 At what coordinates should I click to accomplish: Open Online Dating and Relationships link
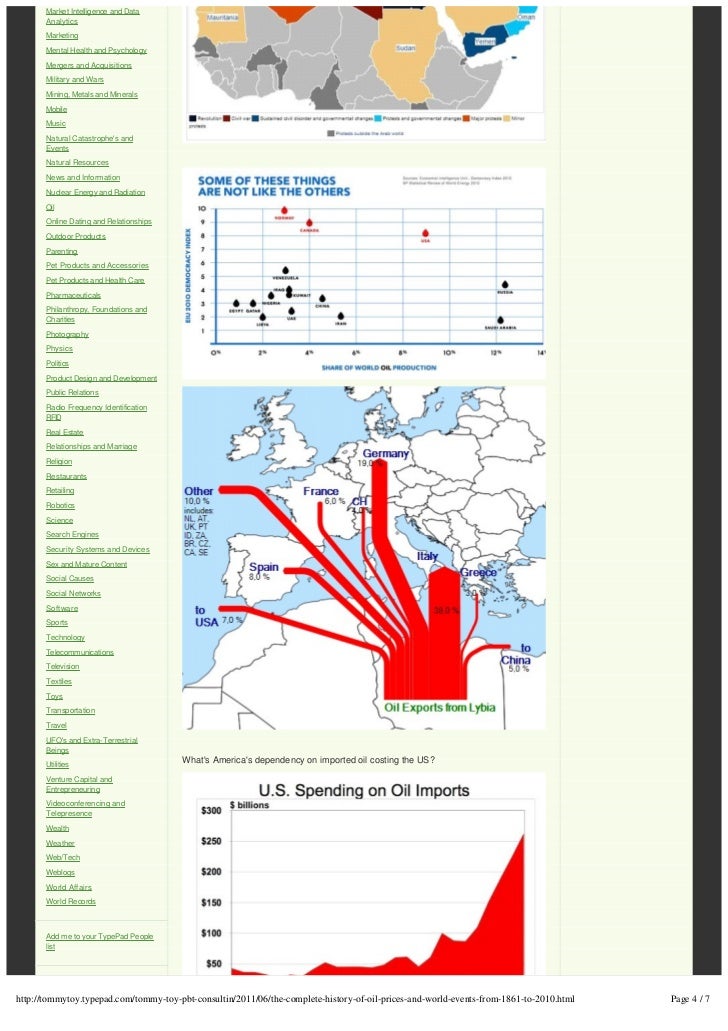(99, 222)
